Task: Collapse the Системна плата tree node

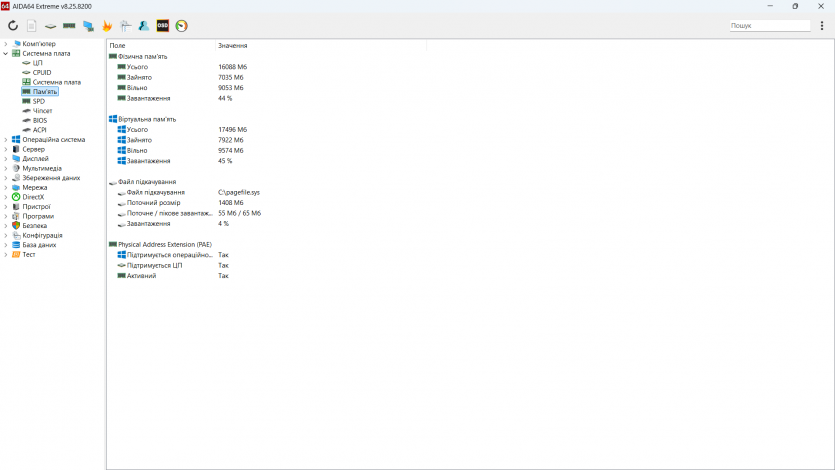Action: (5, 53)
